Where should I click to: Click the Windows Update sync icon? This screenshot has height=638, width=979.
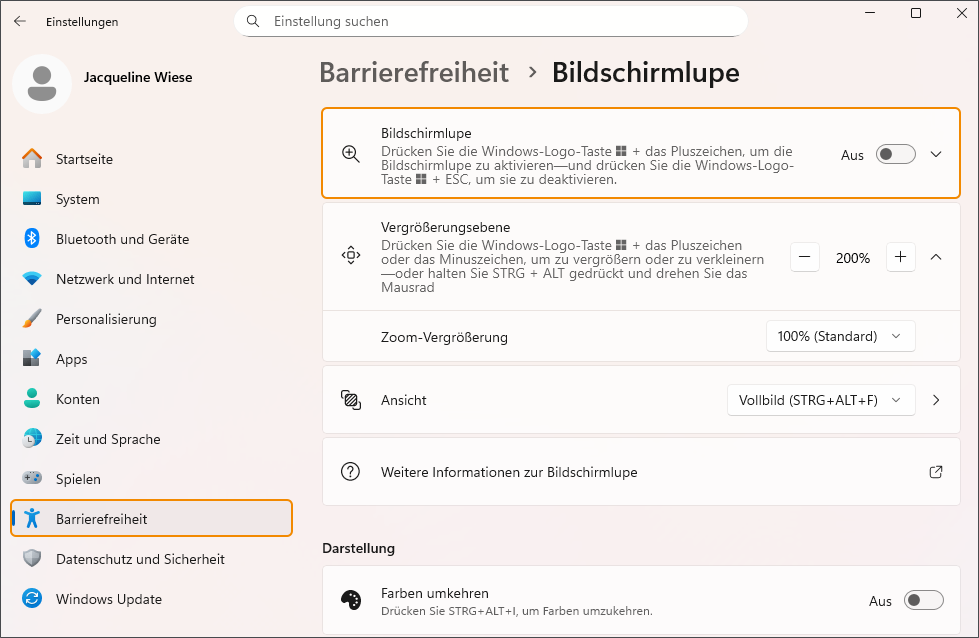click(x=32, y=599)
